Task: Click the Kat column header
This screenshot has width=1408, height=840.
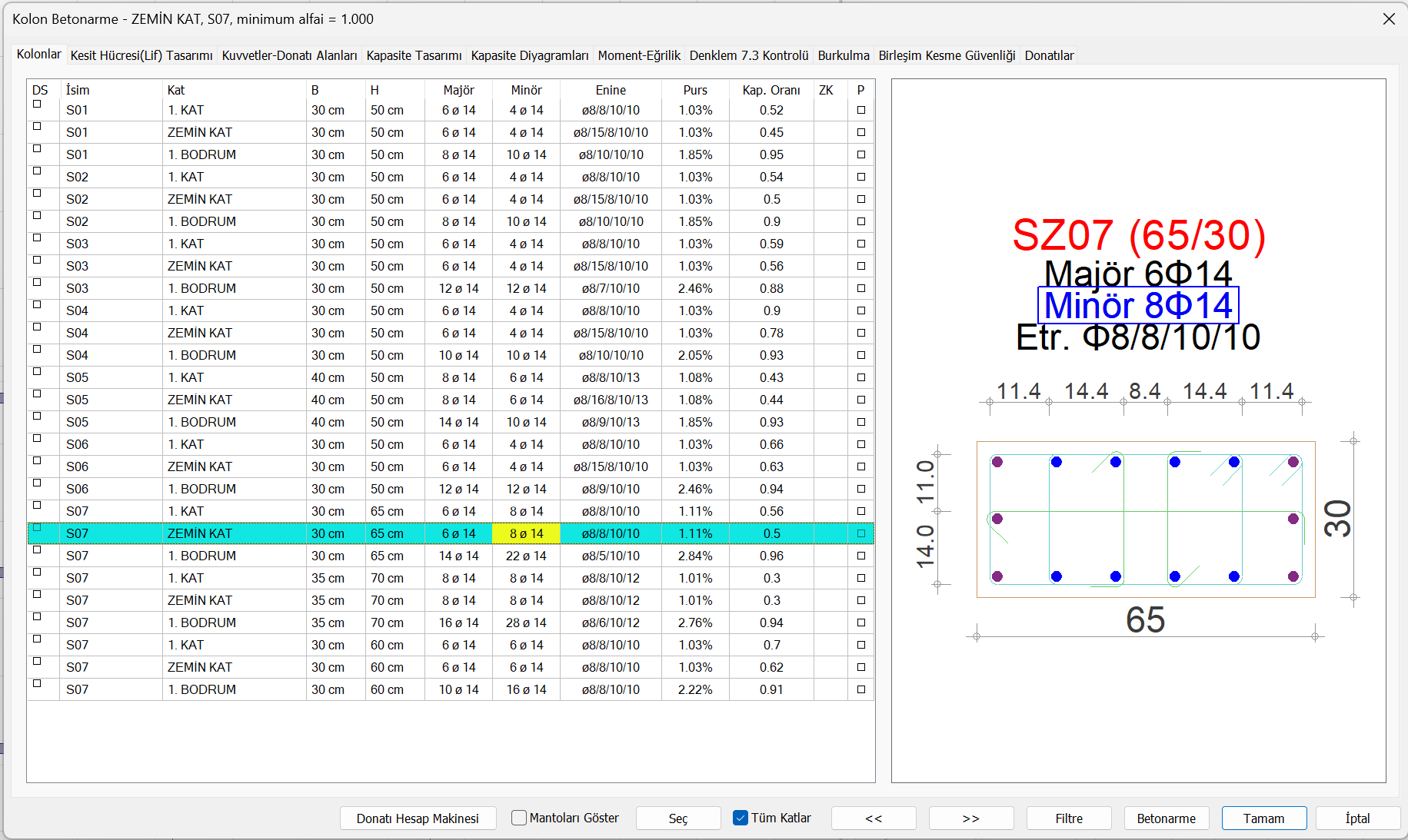Action: pyautogui.click(x=235, y=90)
